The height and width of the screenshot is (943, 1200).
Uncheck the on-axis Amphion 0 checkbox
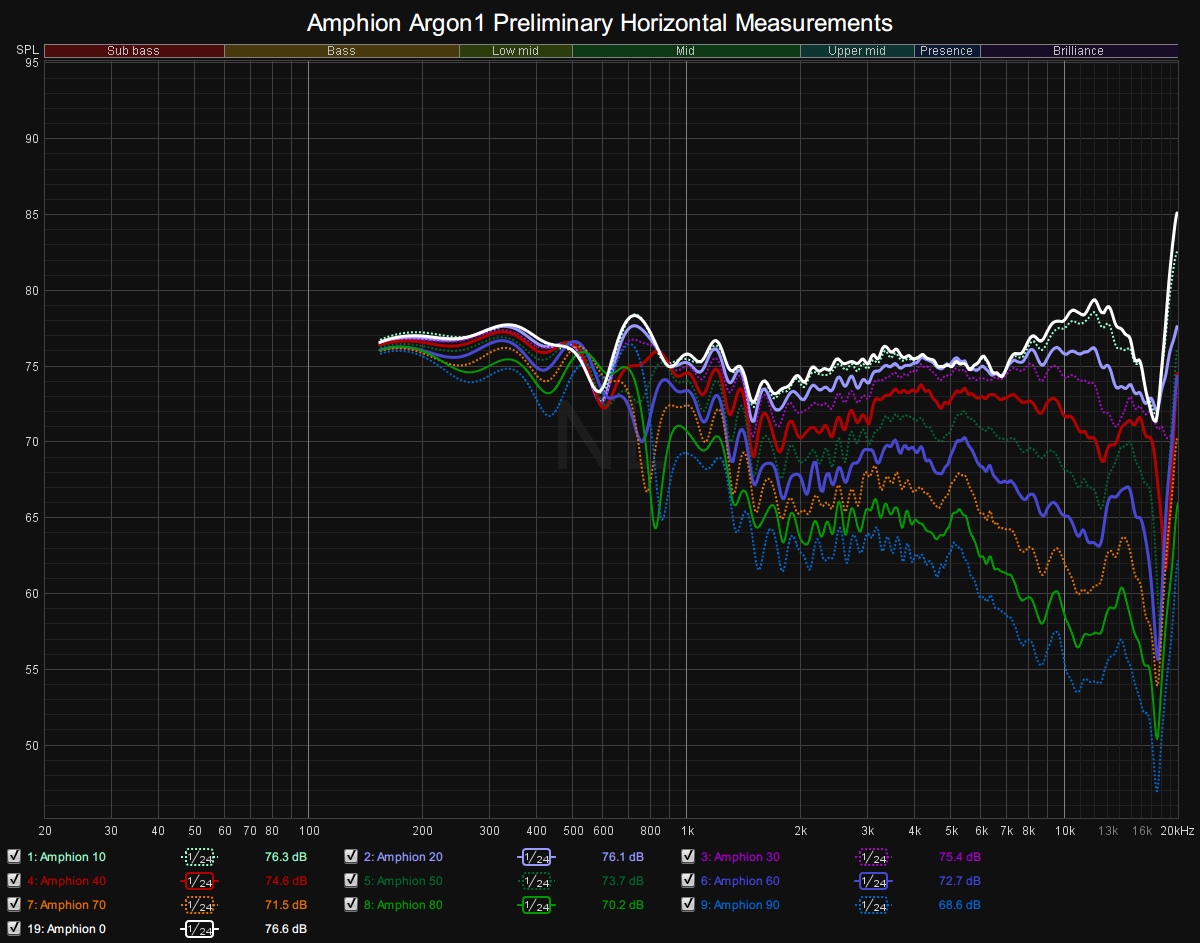point(14,928)
